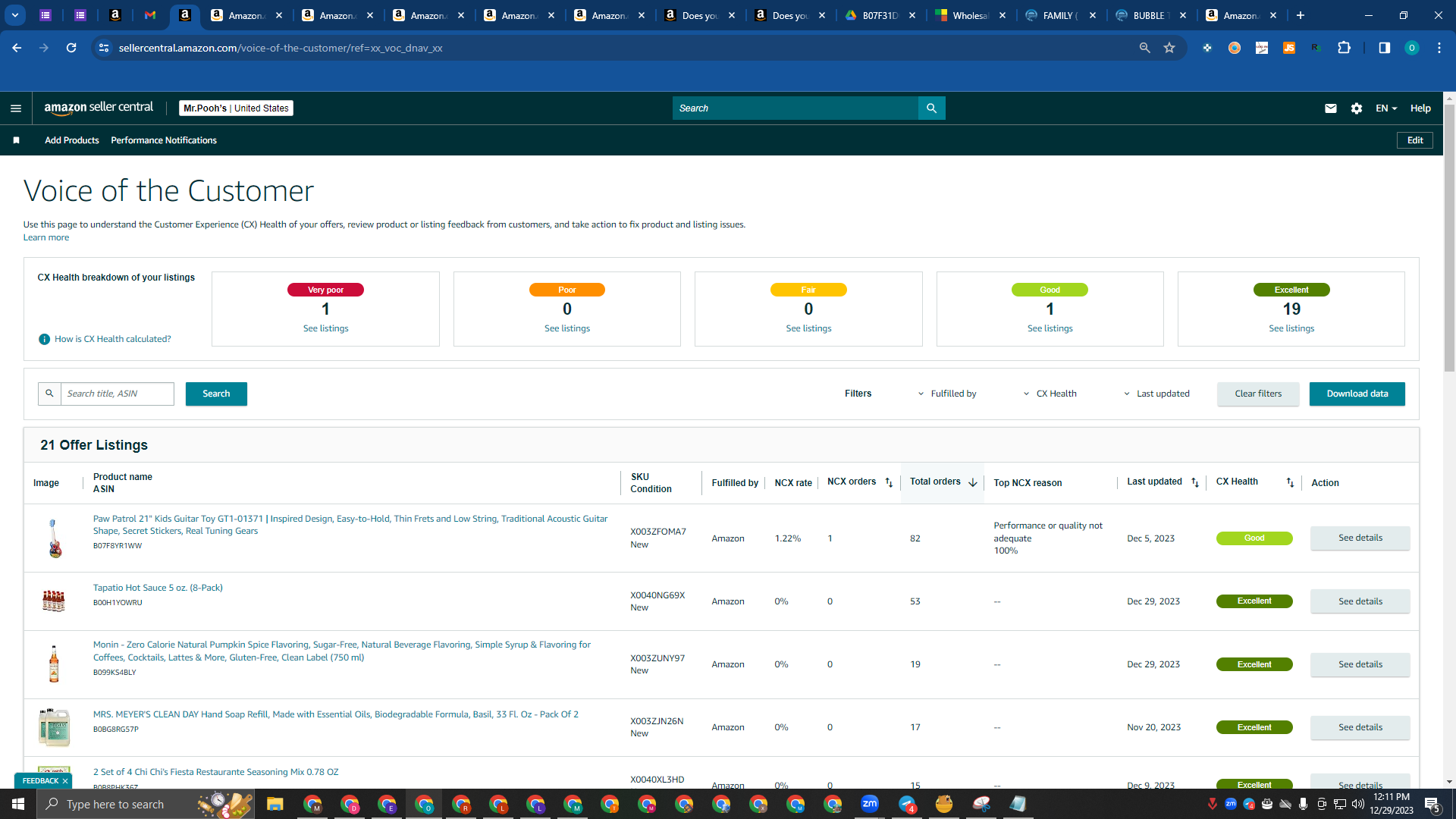This screenshot has width=1456, height=819.
Task: Open the Learn more link
Action: (46, 237)
